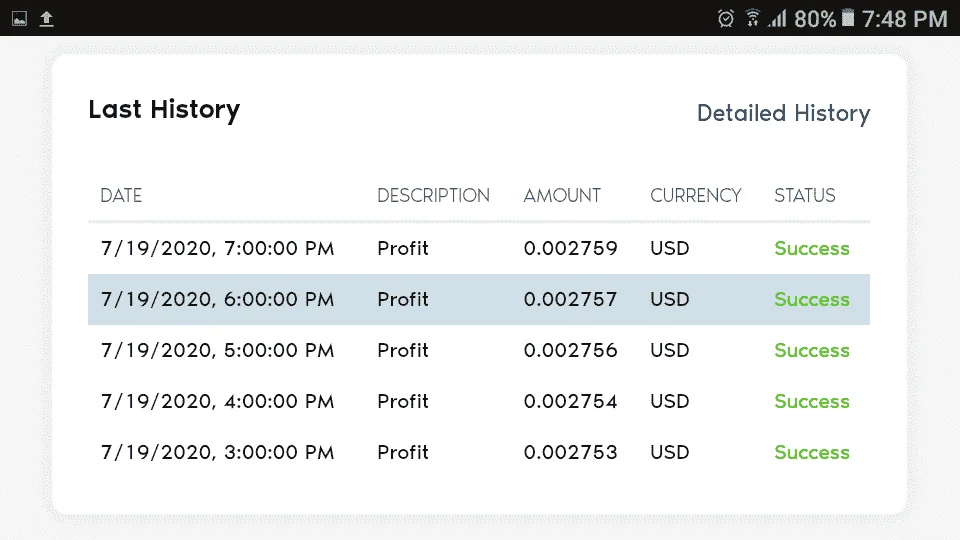Select the 3:00:00 PM profit row

[479, 452]
